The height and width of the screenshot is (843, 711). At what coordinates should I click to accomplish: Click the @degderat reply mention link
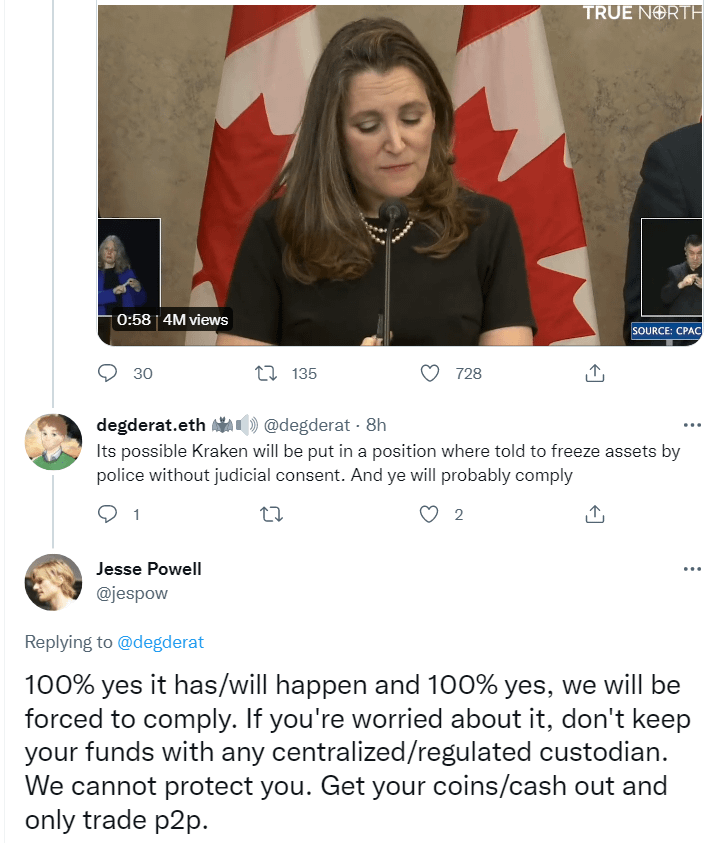tap(160, 642)
